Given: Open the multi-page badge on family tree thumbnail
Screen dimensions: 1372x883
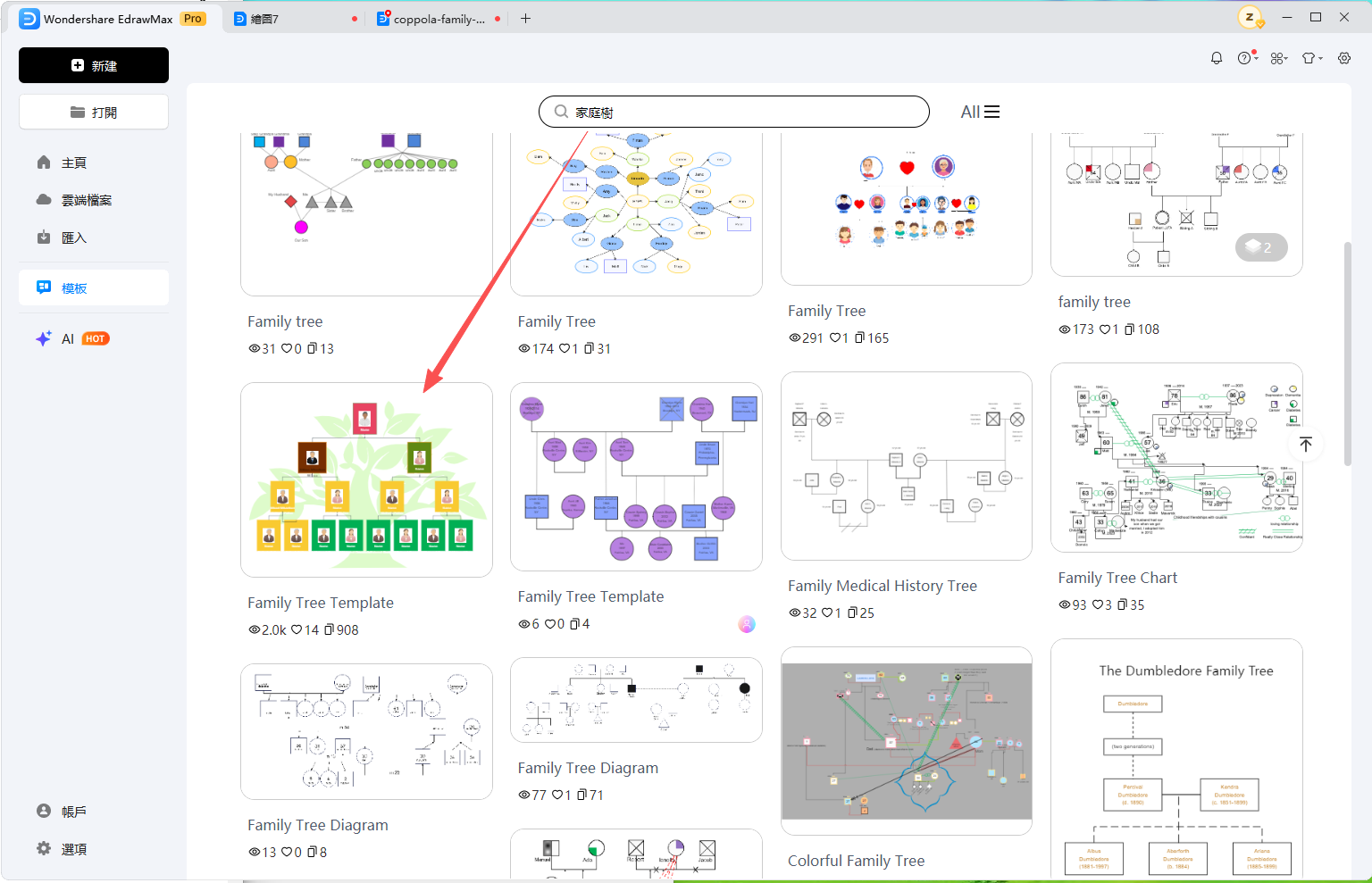Looking at the screenshot, I should tap(1261, 247).
